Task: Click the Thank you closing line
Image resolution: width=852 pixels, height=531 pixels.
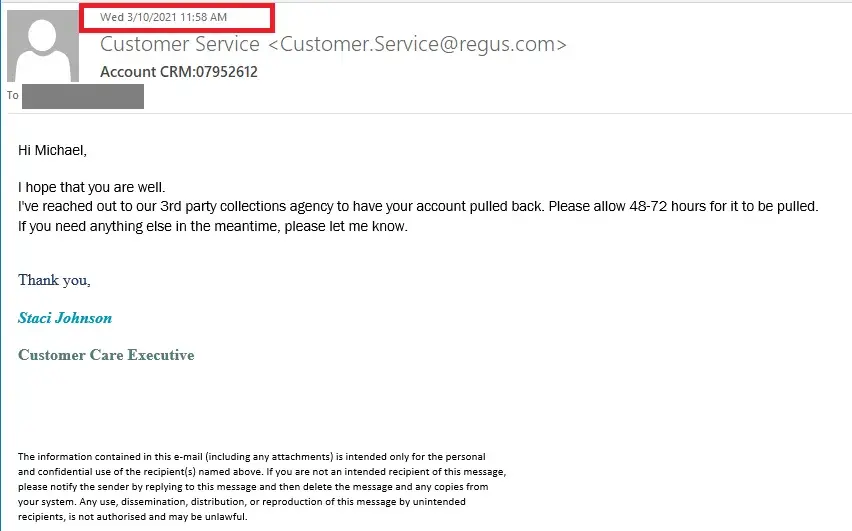Action: pos(54,280)
